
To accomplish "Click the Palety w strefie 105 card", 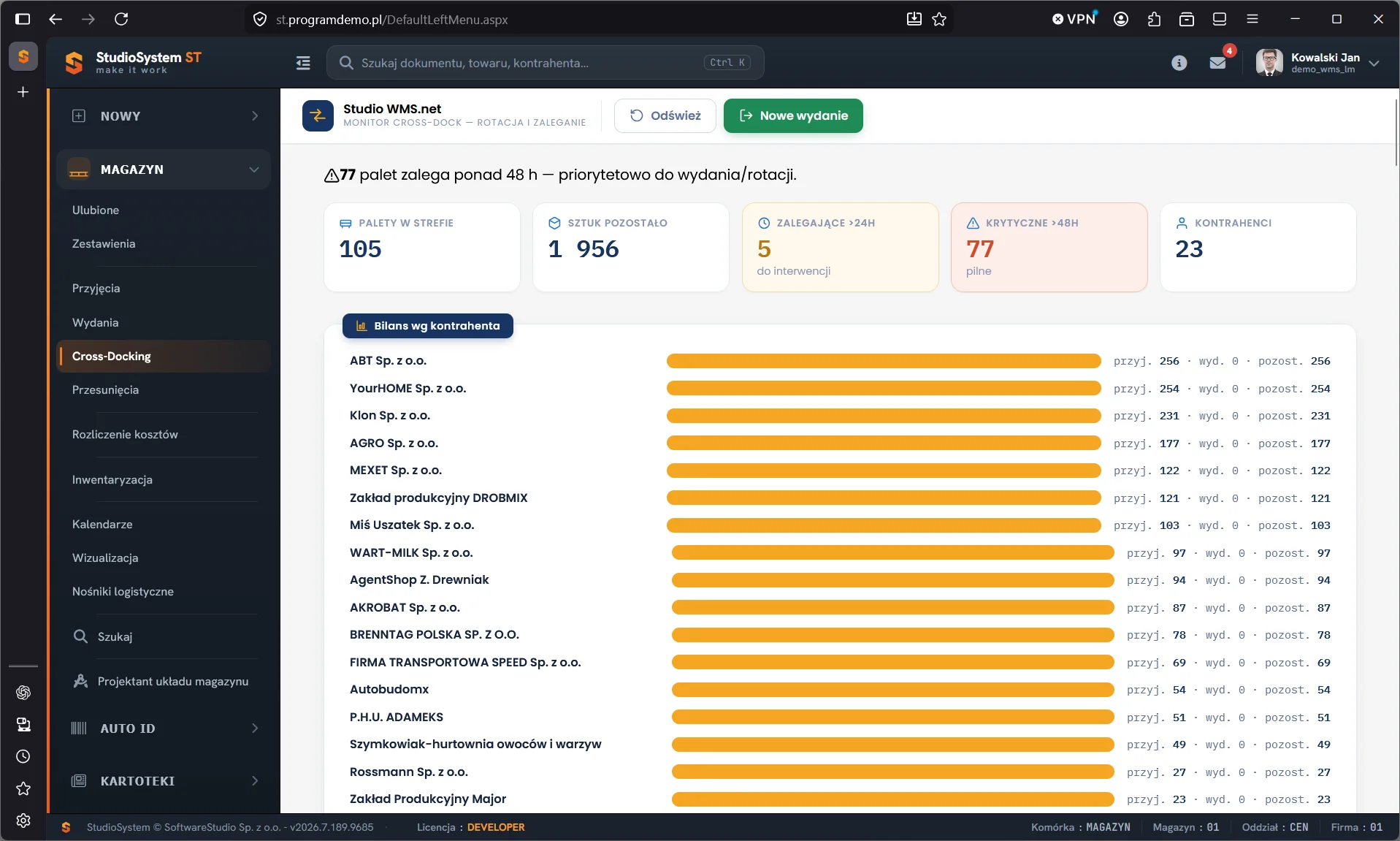I will [422, 247].
